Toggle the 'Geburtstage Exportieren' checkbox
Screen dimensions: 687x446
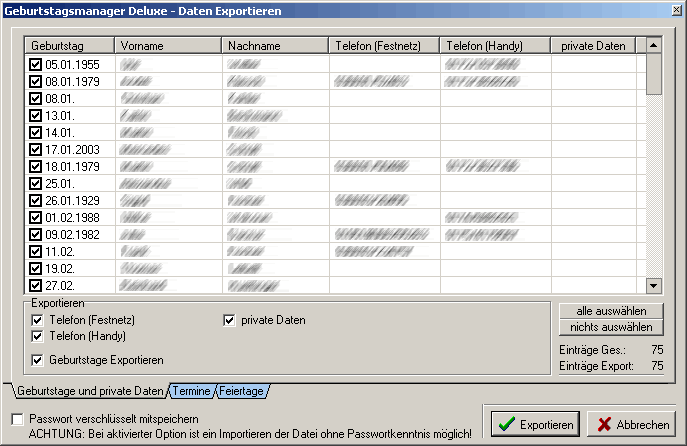click(x=38, y=360)
